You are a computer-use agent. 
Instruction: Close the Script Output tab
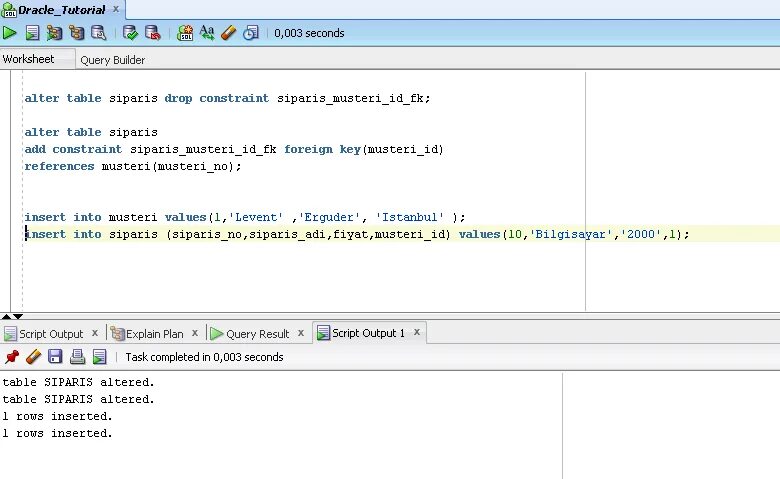pyautogui.click(x=95, y=333)
